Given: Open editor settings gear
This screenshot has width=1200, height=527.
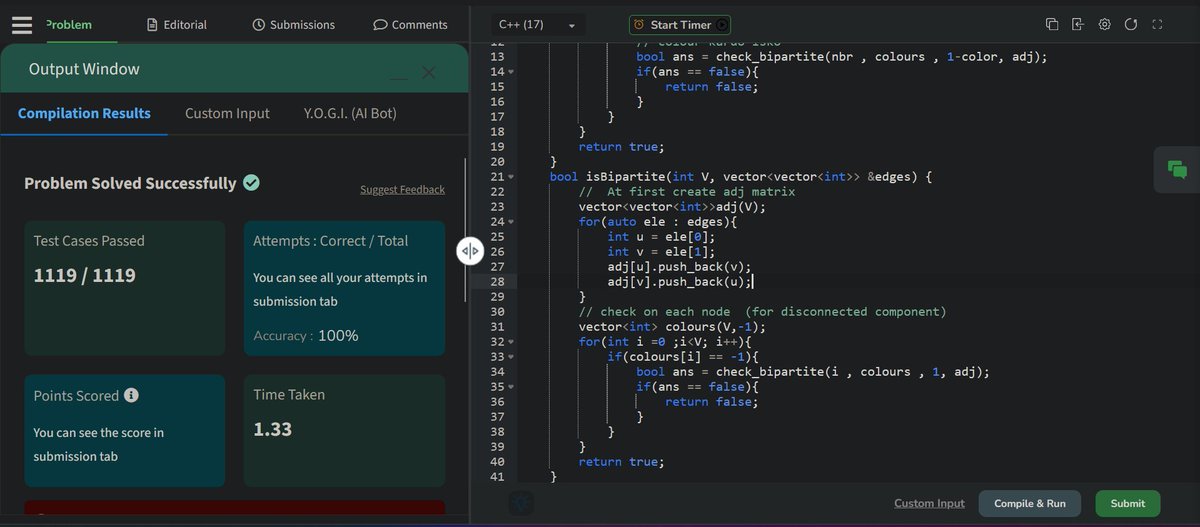Looking at the screenshot, I should (1105, 24).
